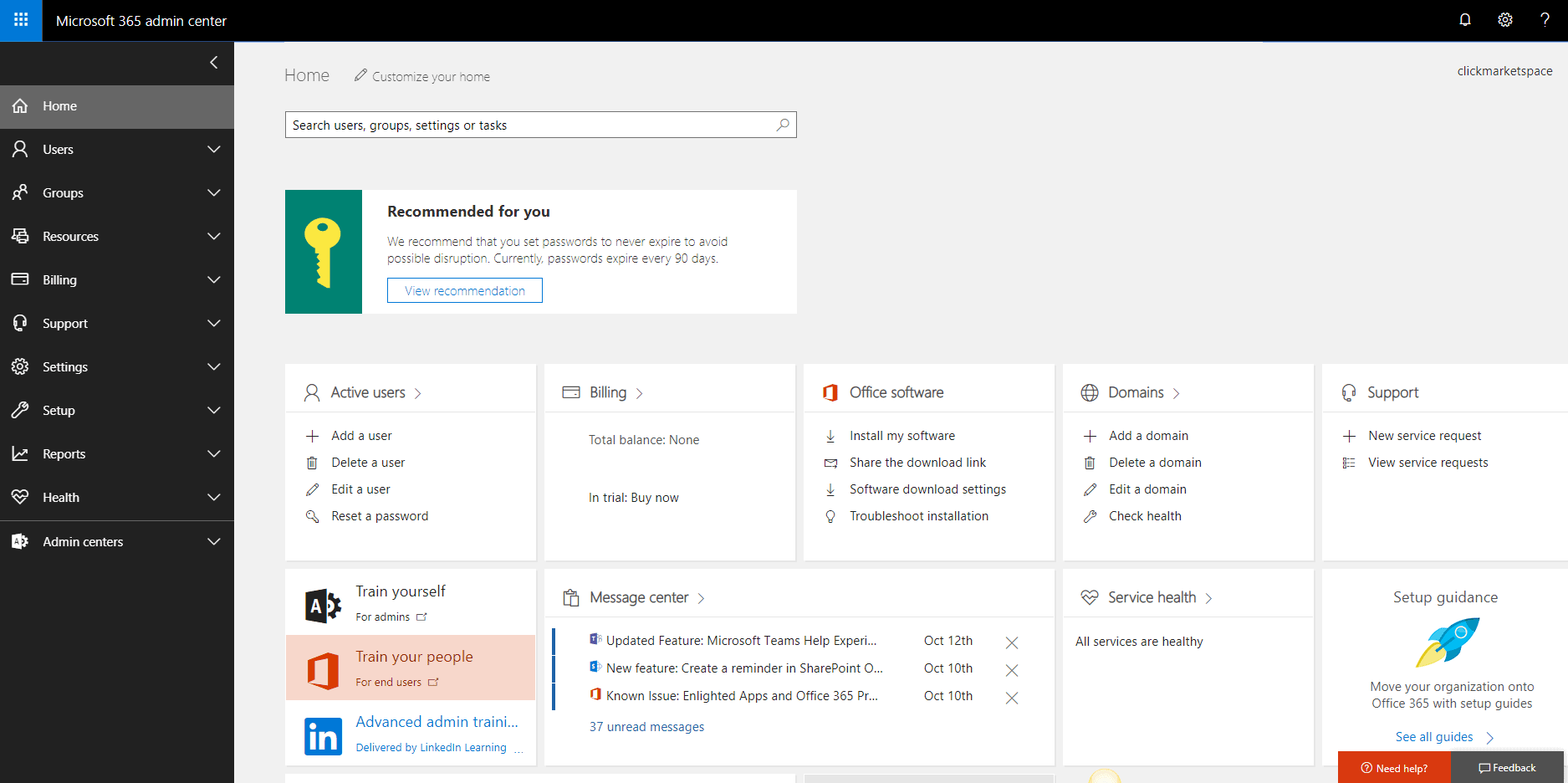Click Delete a domain

1155,463
